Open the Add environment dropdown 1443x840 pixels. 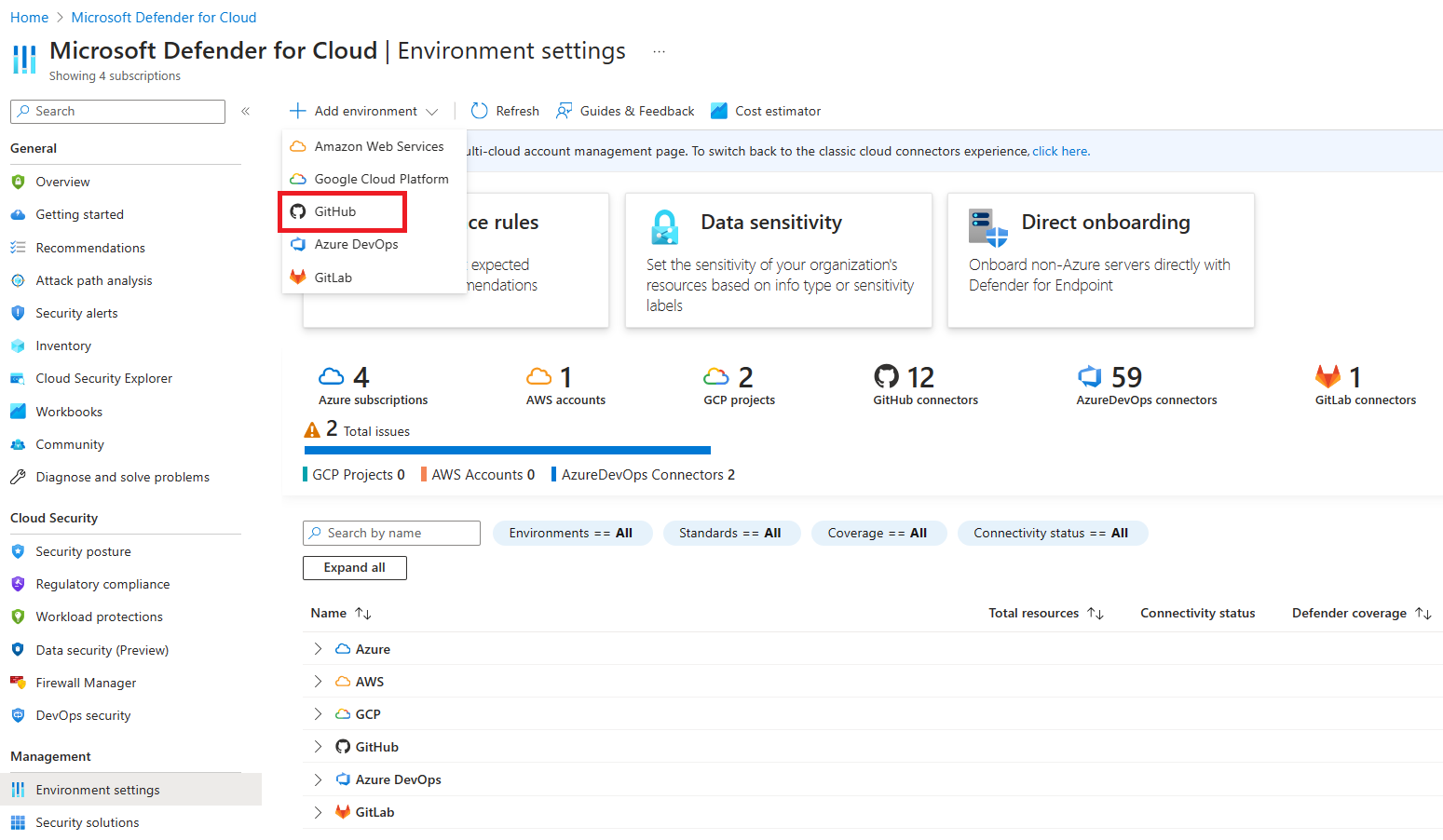[x=364, y=111]
